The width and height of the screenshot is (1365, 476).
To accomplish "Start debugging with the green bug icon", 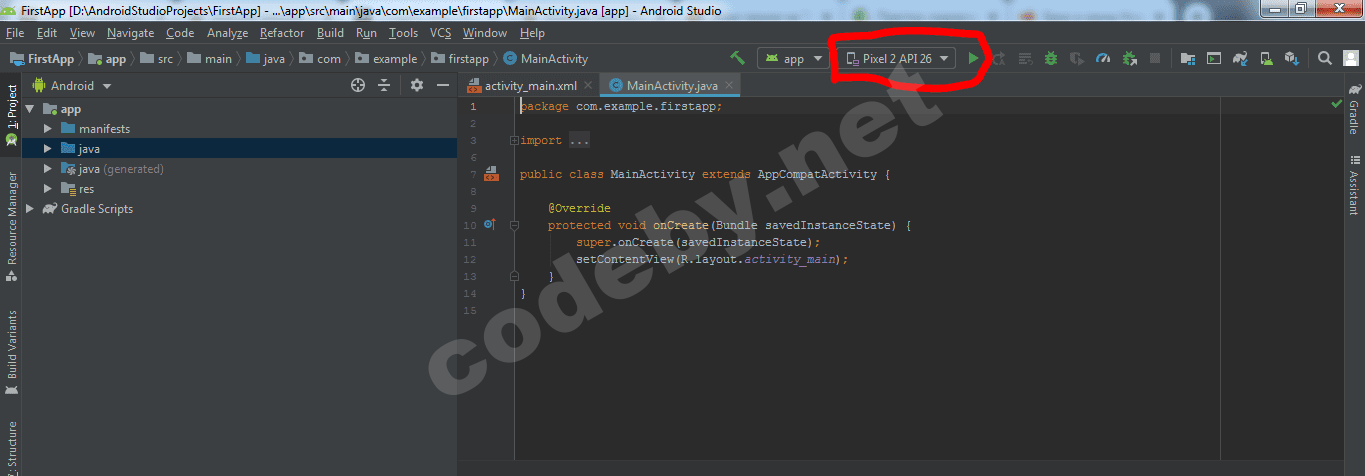I will 1051,58.
